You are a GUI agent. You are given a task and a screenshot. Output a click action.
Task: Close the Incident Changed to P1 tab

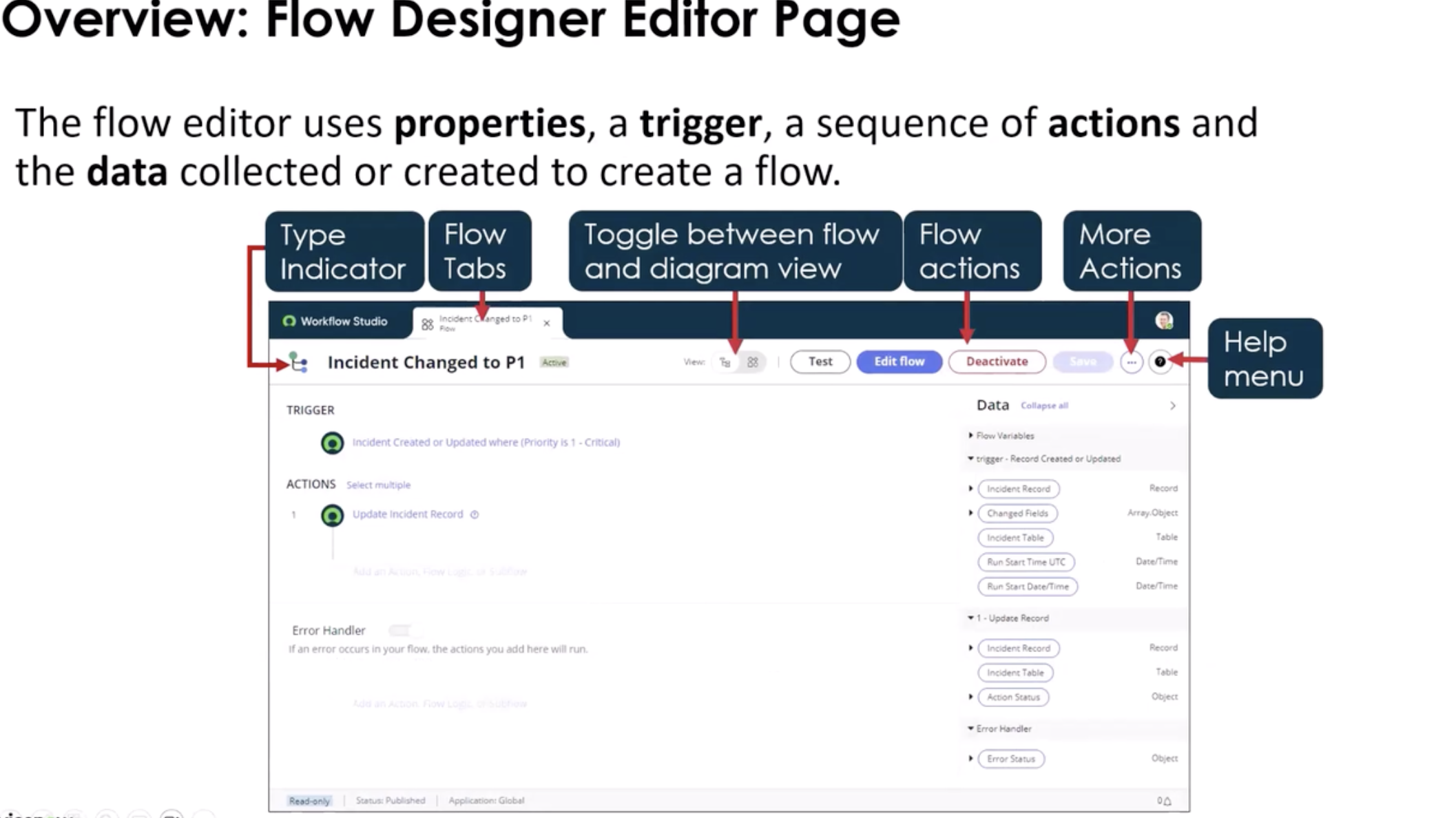(x=547, y=323)
